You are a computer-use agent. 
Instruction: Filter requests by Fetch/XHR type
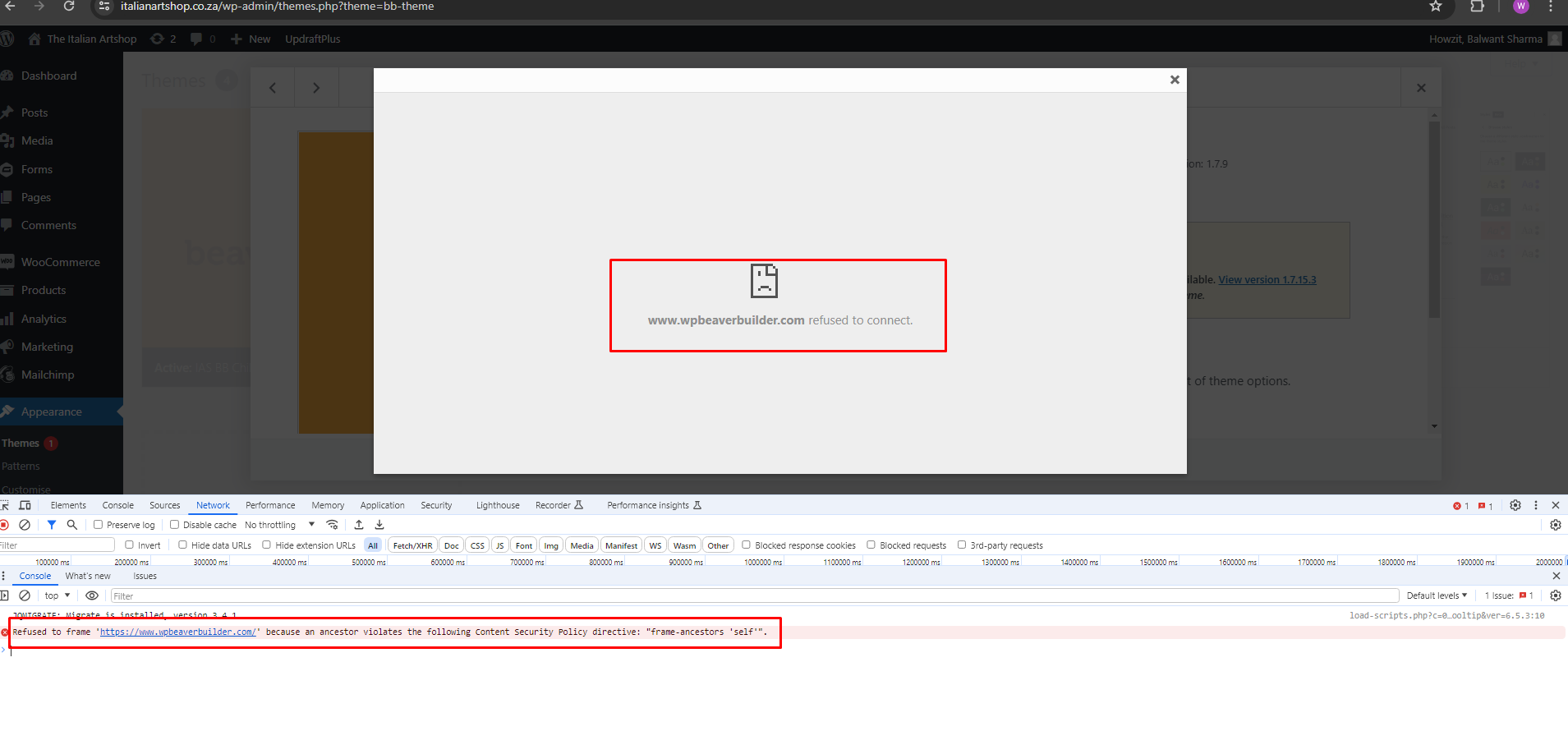click(x=412, y=545)
